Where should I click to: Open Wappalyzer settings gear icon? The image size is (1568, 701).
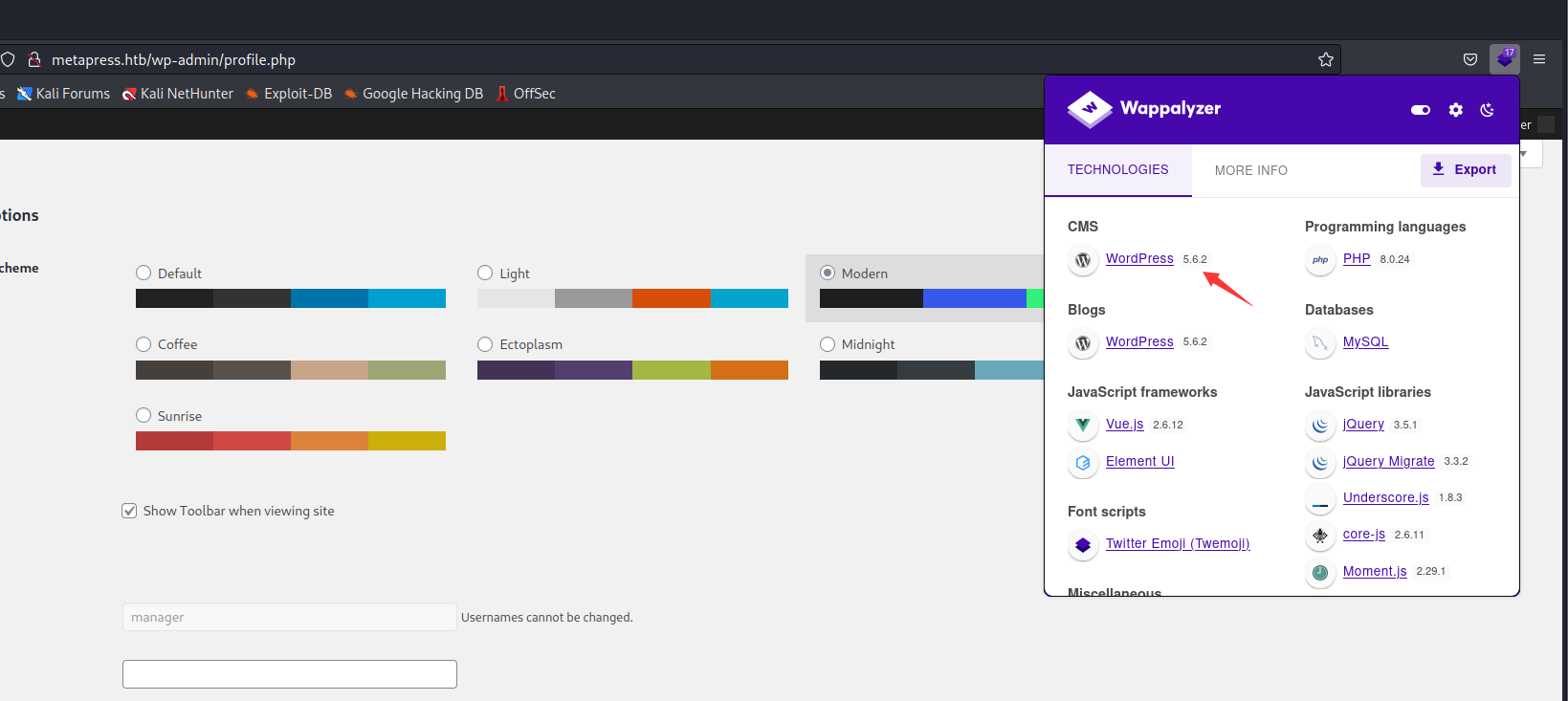click(x=1456, y=110)
